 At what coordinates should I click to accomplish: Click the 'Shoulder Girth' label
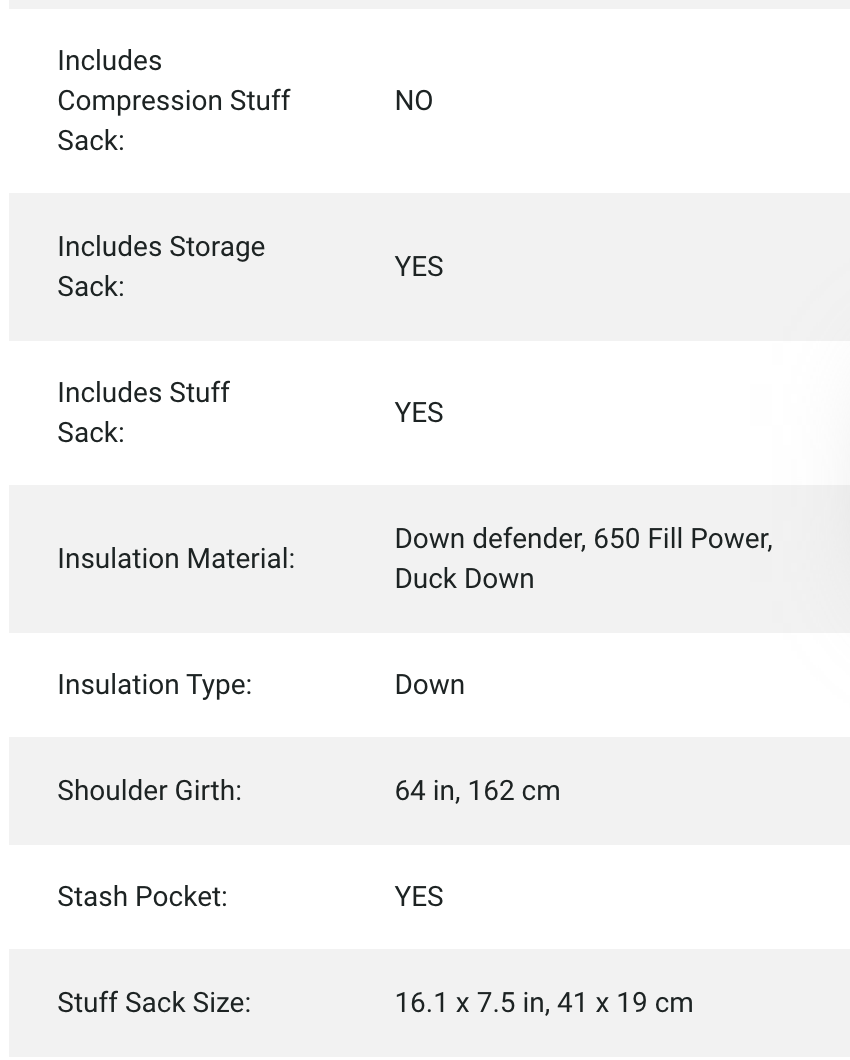click(x=149, y=790)
